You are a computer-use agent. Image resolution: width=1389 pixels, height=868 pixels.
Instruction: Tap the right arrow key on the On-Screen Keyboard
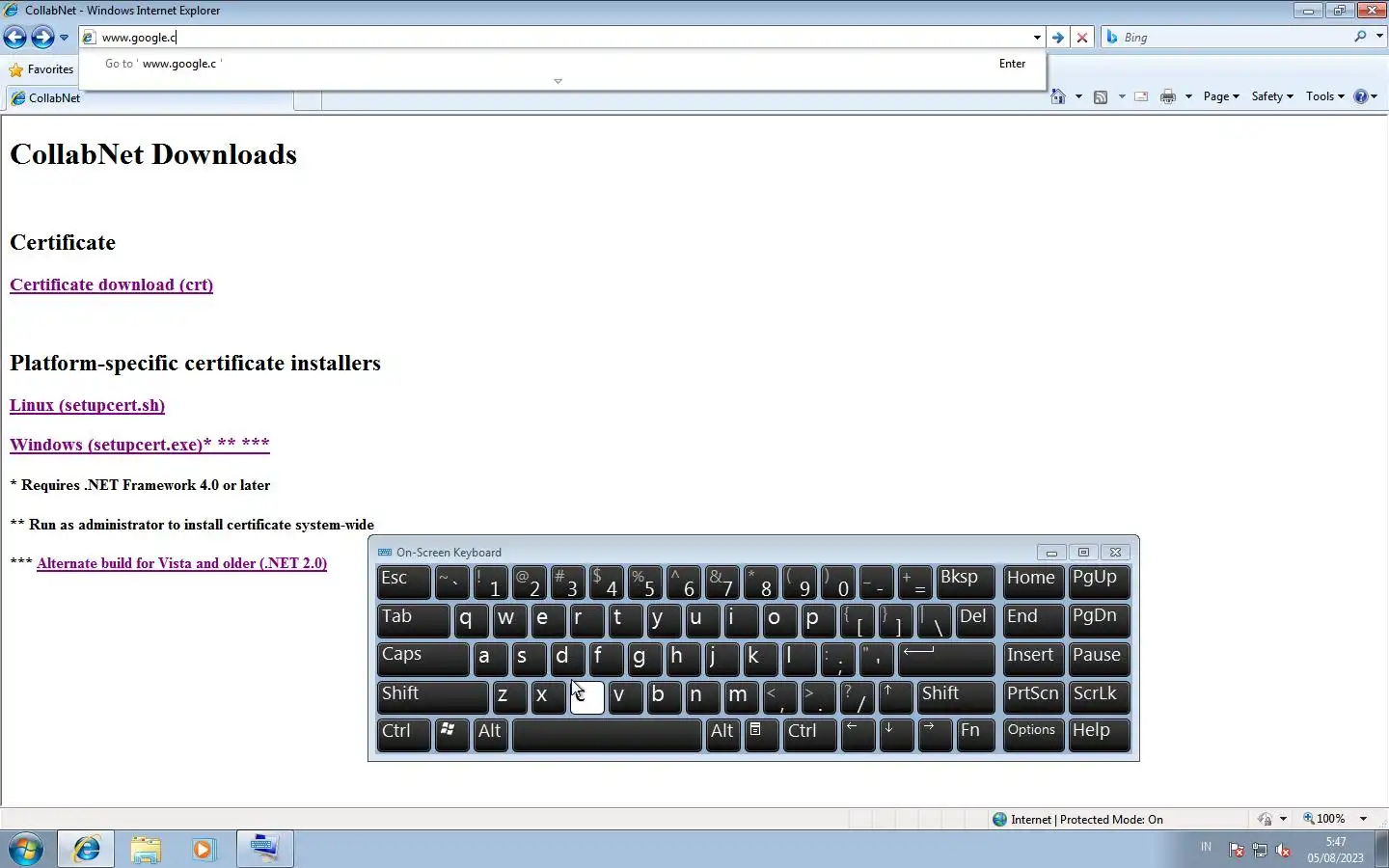click(x=934, y=735)
